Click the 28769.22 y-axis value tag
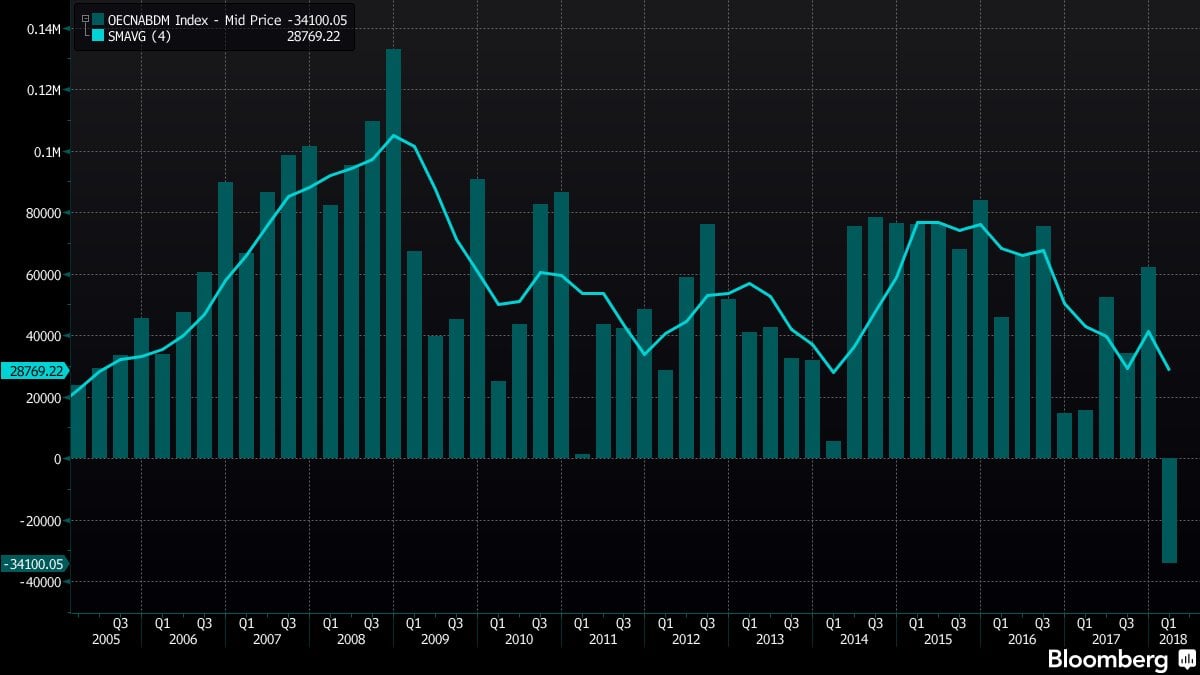Image resolution: width=1200 pixels, height=675 pixels. click(x=34, y=370)
